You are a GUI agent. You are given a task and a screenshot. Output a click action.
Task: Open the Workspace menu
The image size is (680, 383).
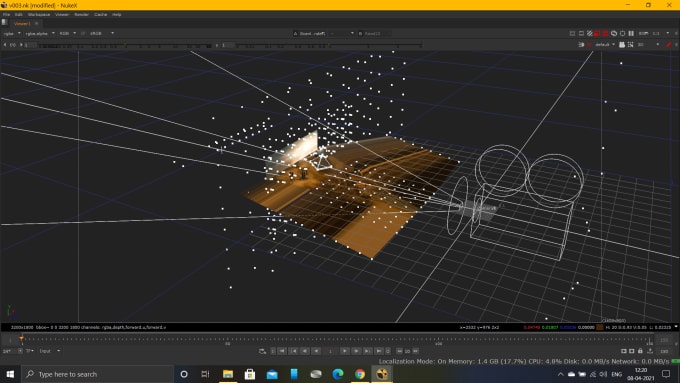(x=39, y=14)
